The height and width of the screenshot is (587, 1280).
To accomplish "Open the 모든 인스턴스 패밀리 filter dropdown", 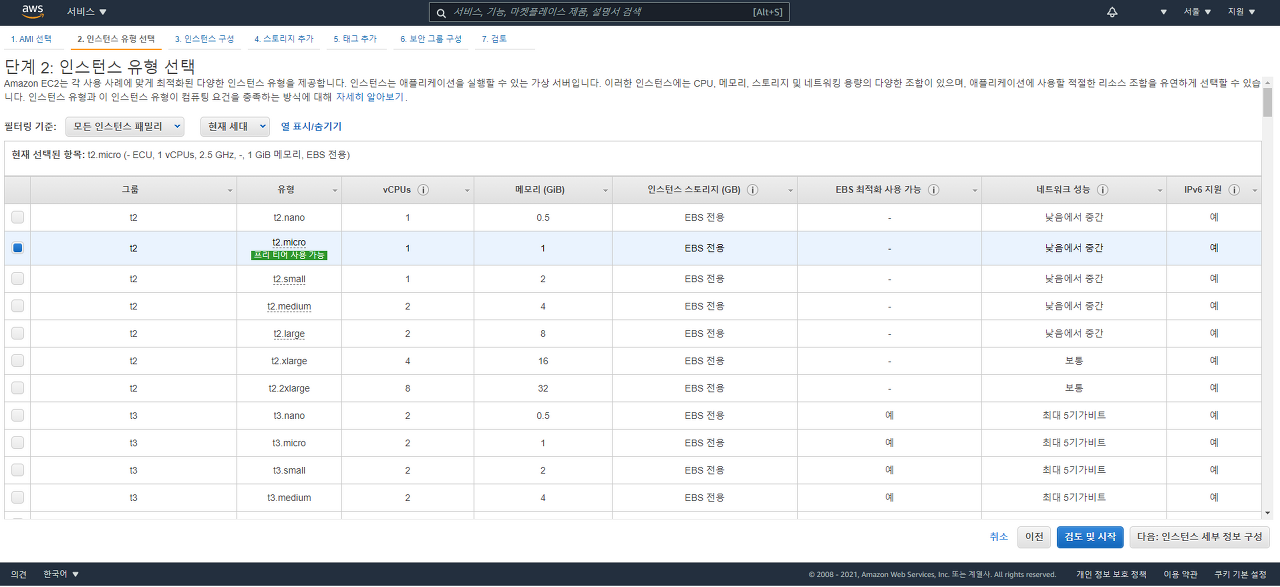I will (125, 127).
